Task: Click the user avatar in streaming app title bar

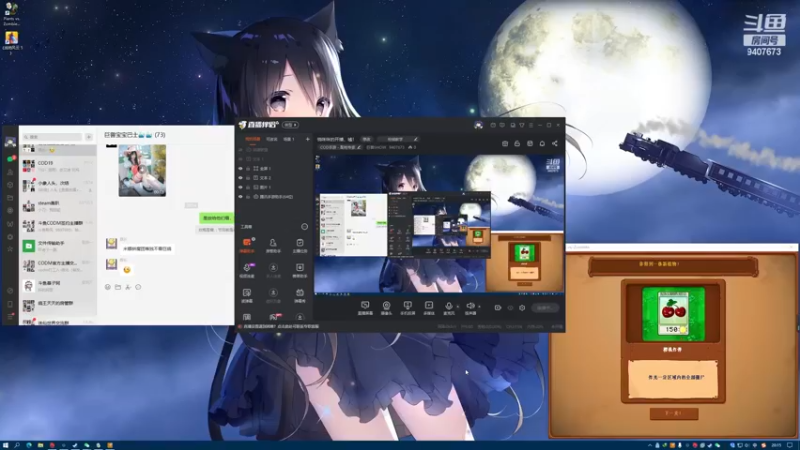Action: (x=478, y=125)
